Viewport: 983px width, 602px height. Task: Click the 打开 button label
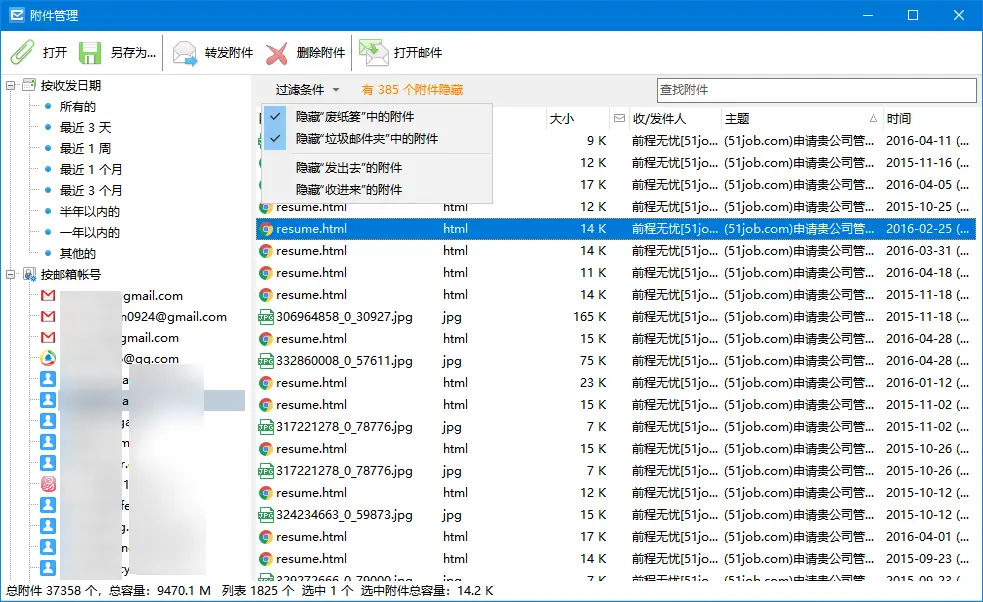click(55, 53)
